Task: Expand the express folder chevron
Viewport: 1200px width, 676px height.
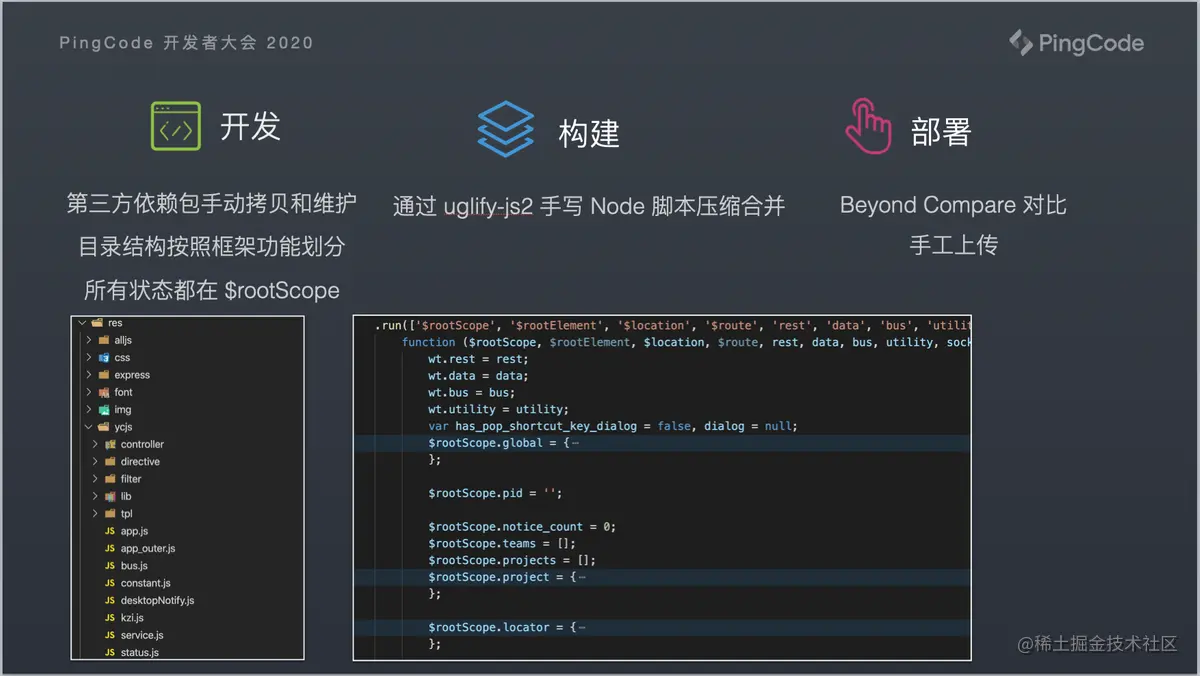Action: pos(89,375)
